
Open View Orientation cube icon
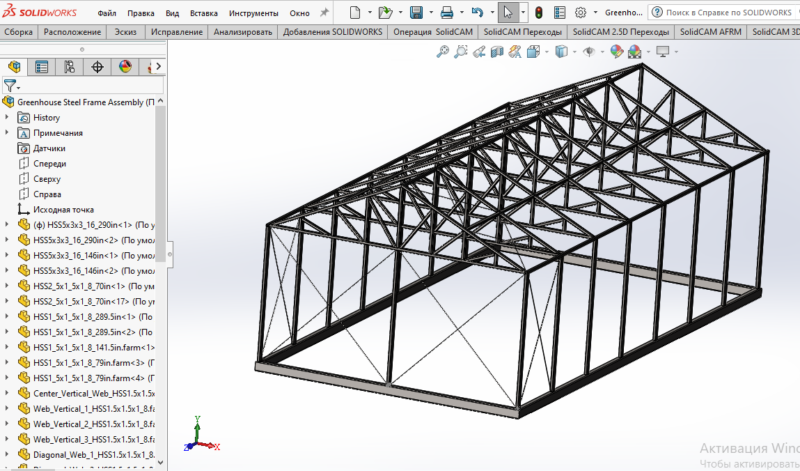tap(533, 52)
